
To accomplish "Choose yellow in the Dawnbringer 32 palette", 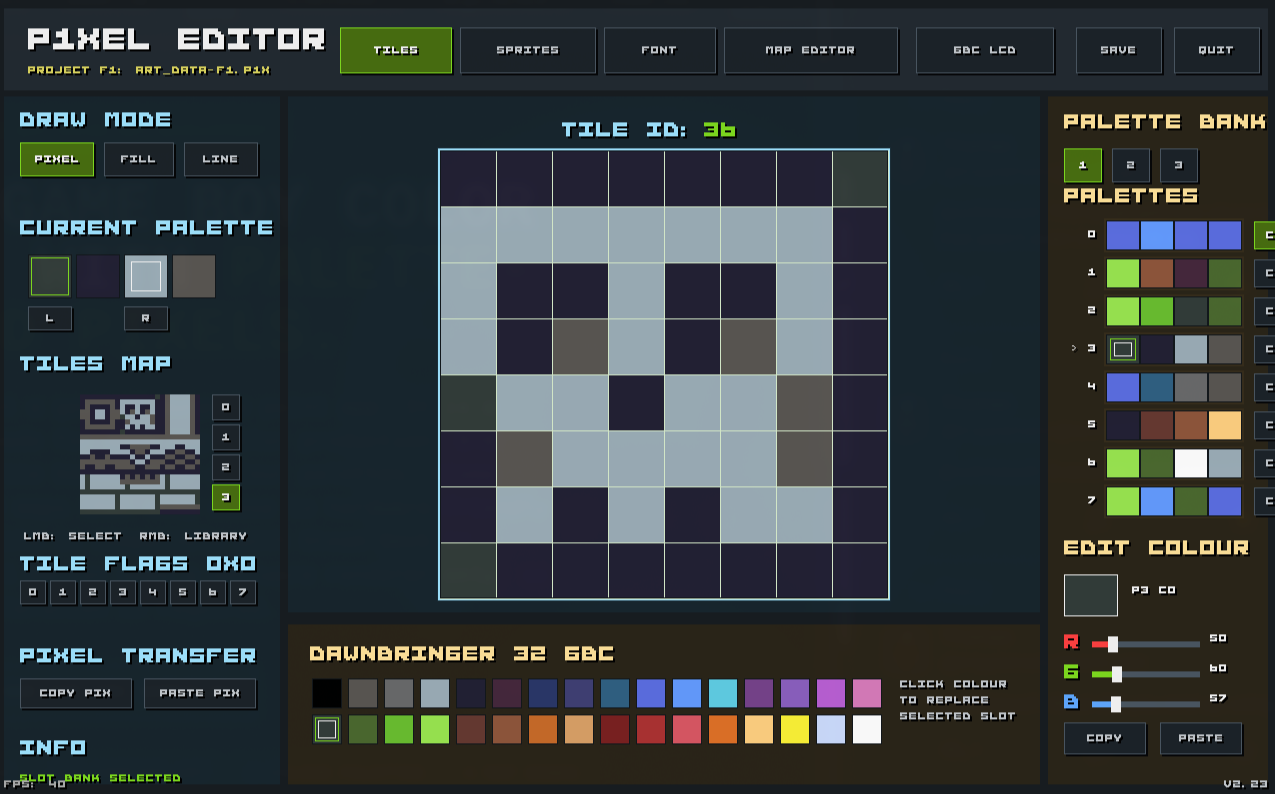I will pos(795,729).
